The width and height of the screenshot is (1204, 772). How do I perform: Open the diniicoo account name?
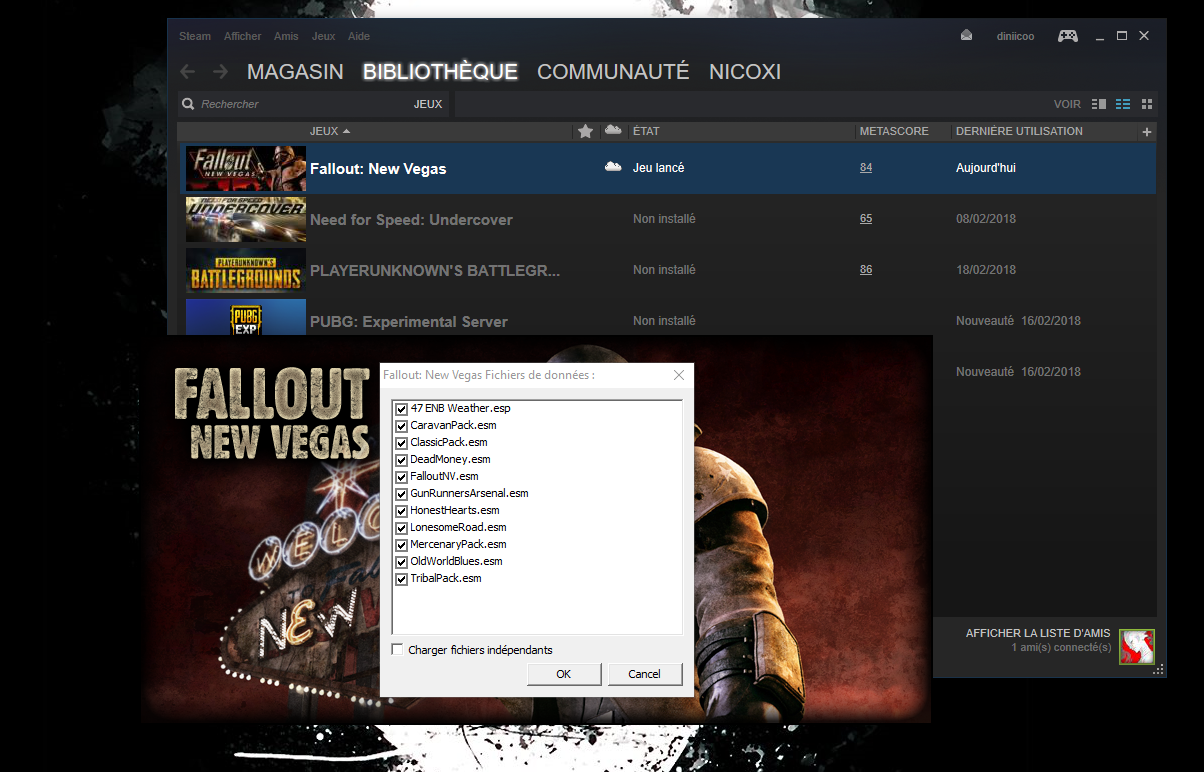coord(1015,36)
